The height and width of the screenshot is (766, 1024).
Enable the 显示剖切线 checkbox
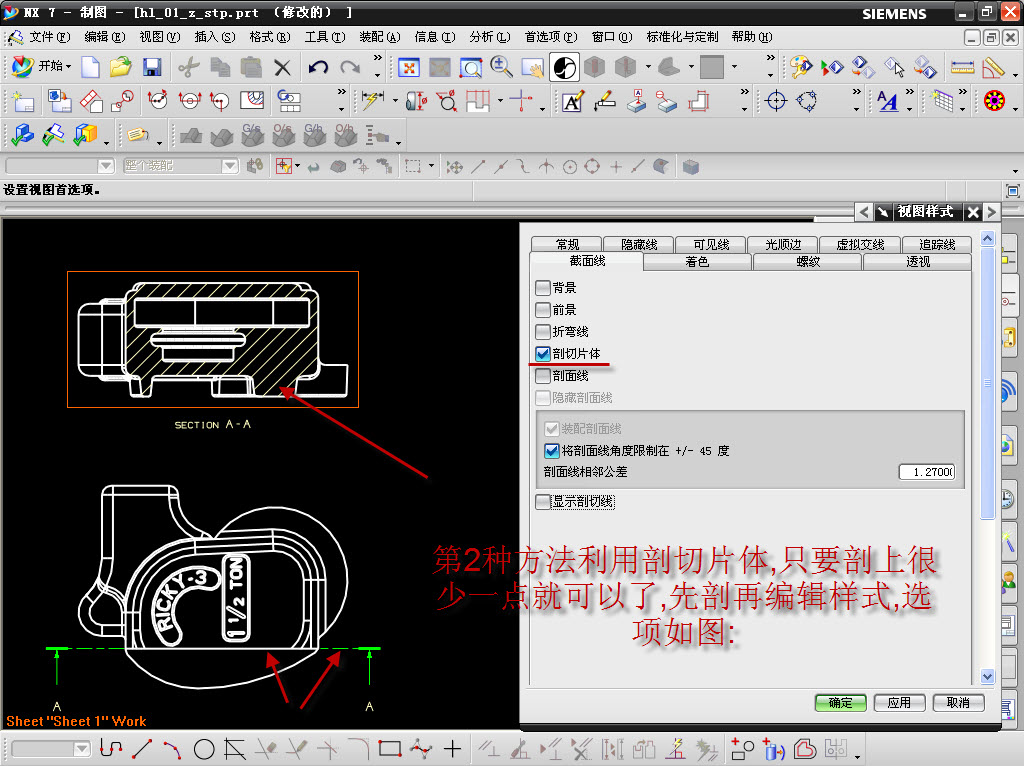click(542, 502)
